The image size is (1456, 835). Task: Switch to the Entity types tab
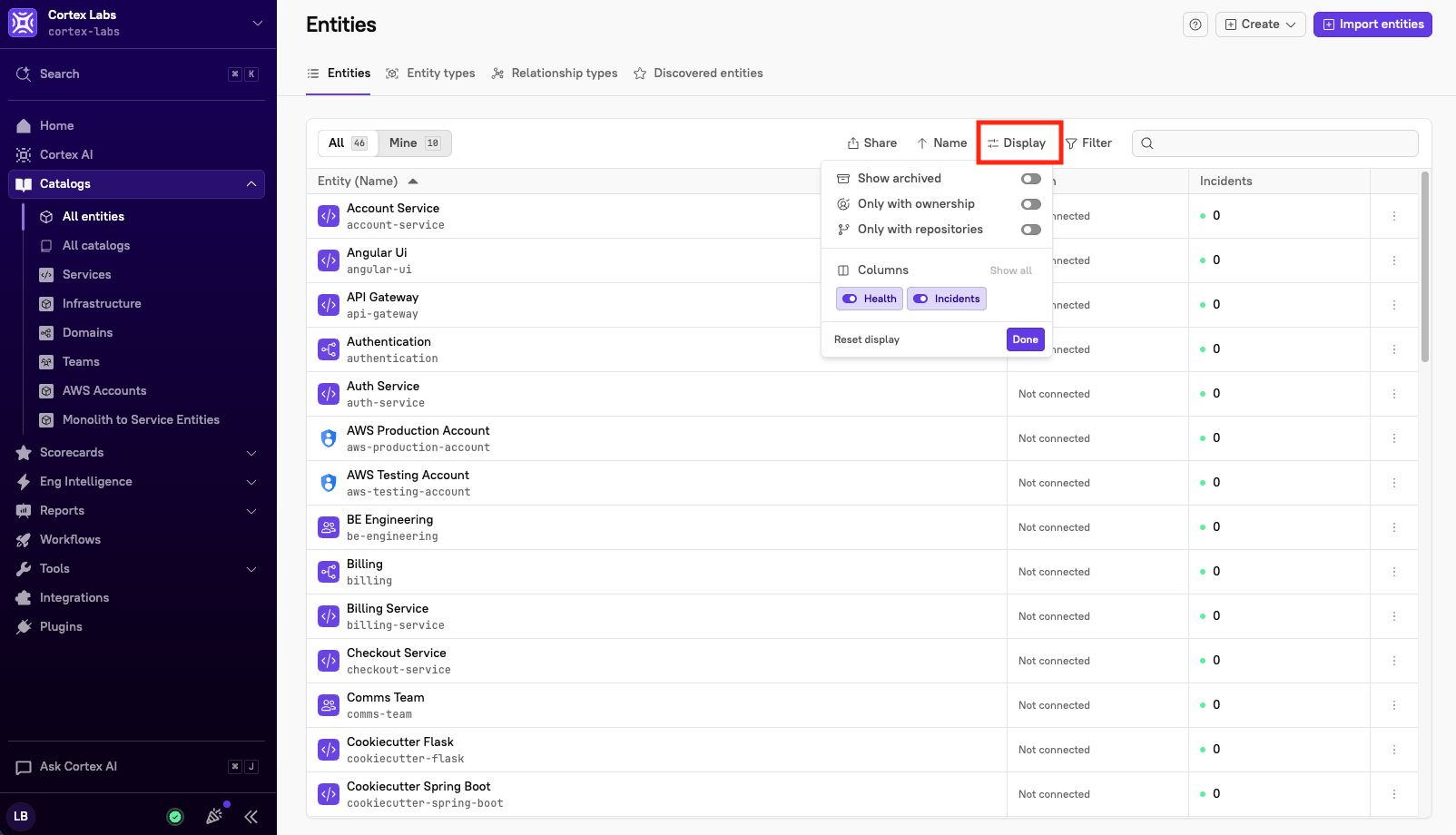coord(430,73)
